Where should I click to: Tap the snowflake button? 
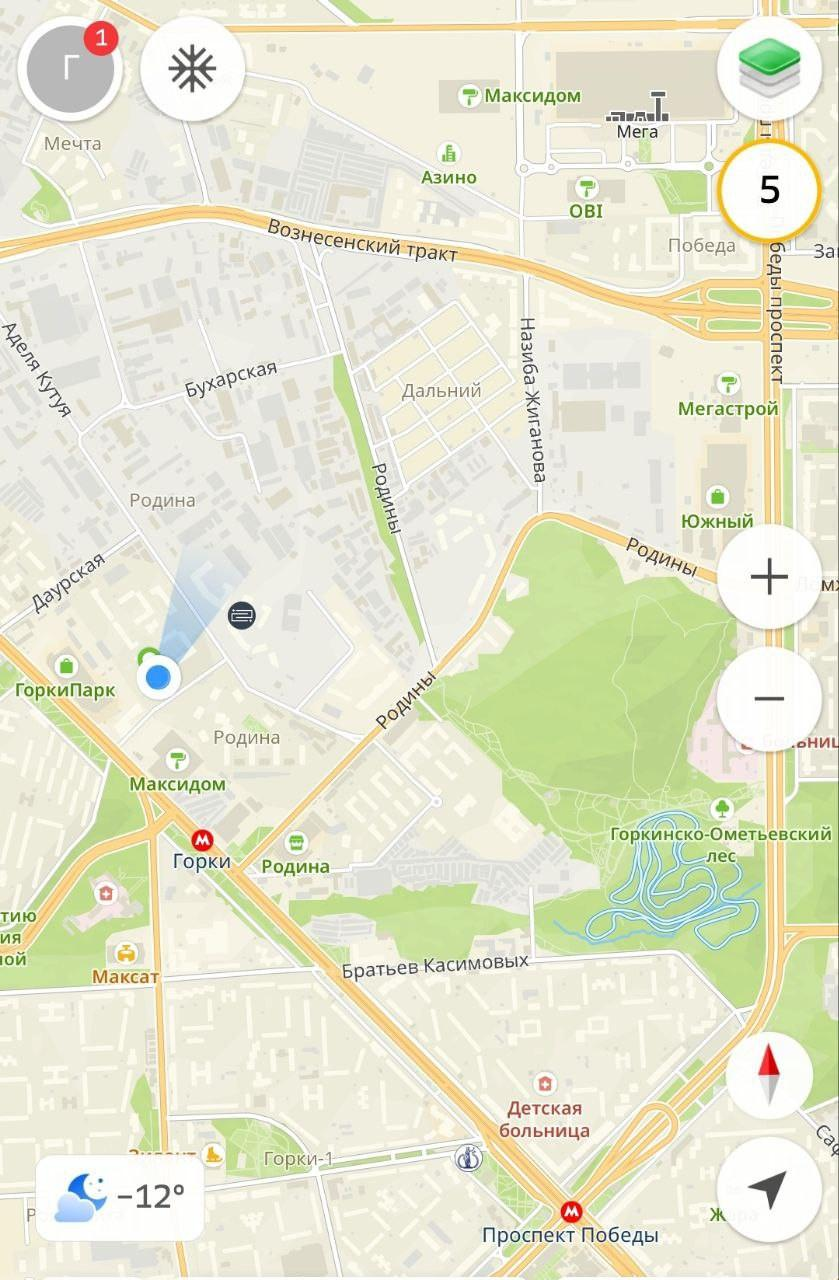tap(193, 69)
